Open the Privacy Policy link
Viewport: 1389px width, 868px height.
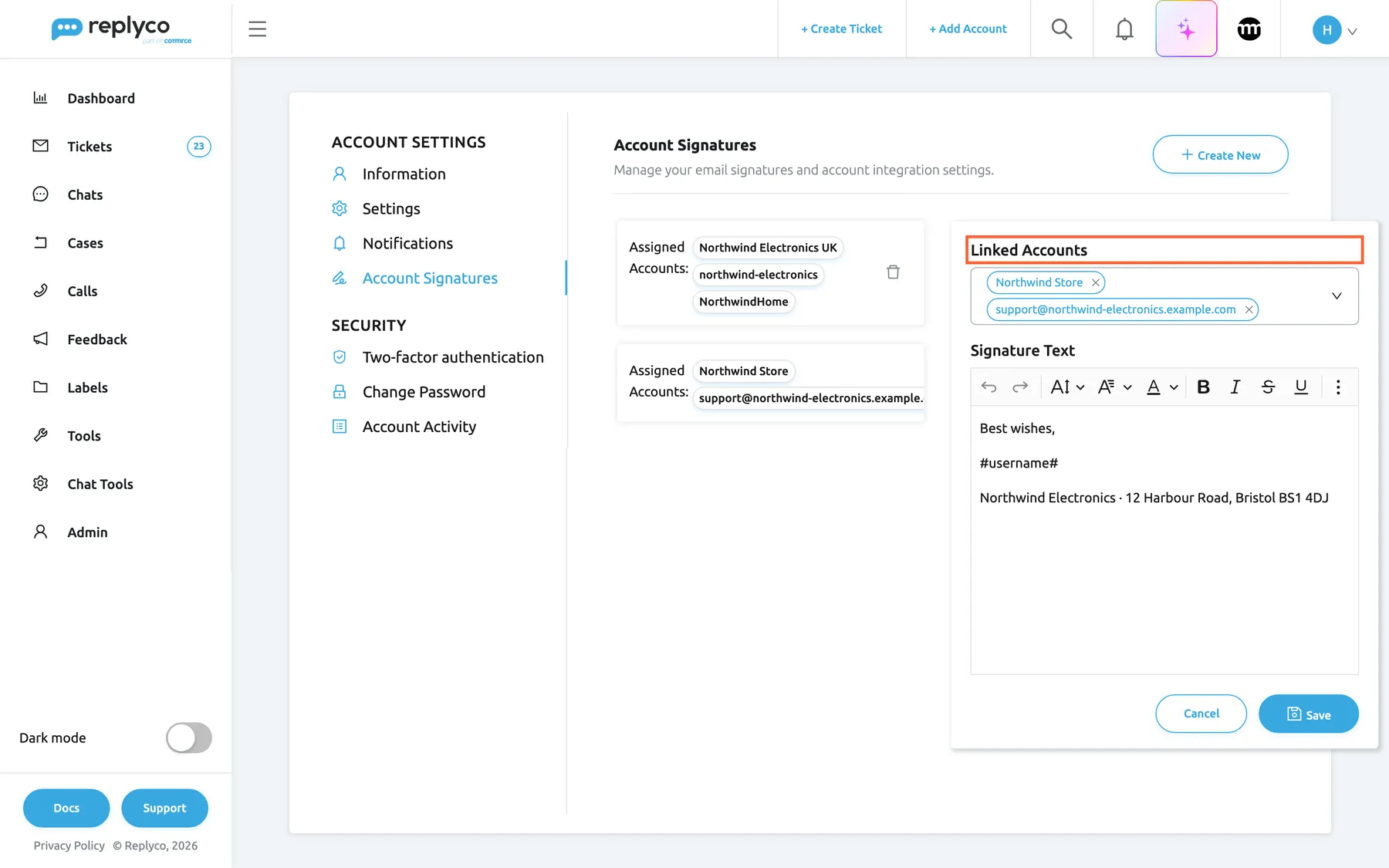[x=69, y=846]
